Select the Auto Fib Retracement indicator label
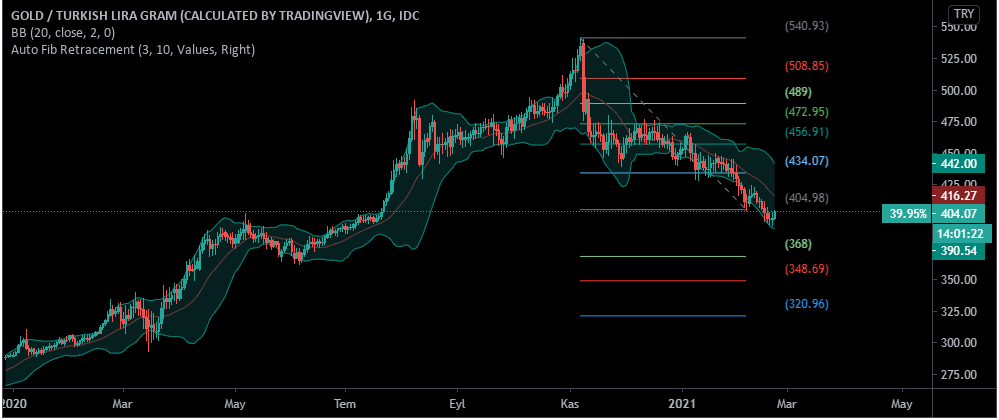 click(133, 49)
